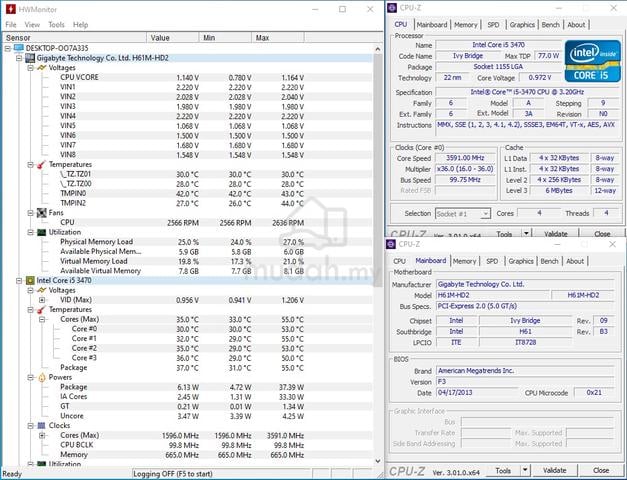This screenshot has height=480, width=627.
Task: Expand the VID (Max) entry
Action: tap(42, 300)
